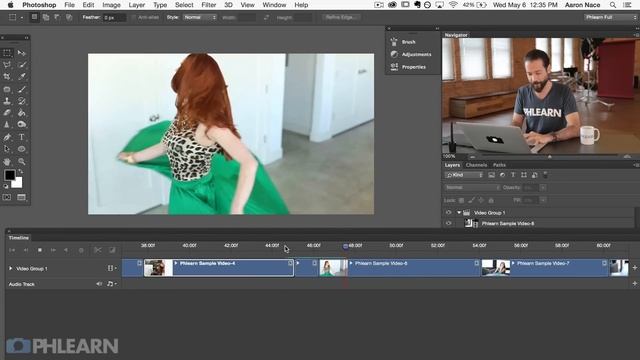Screen dimensions: 640x360
Task: Select the Rectangular Marquee tool
Action: click(7, 53)
